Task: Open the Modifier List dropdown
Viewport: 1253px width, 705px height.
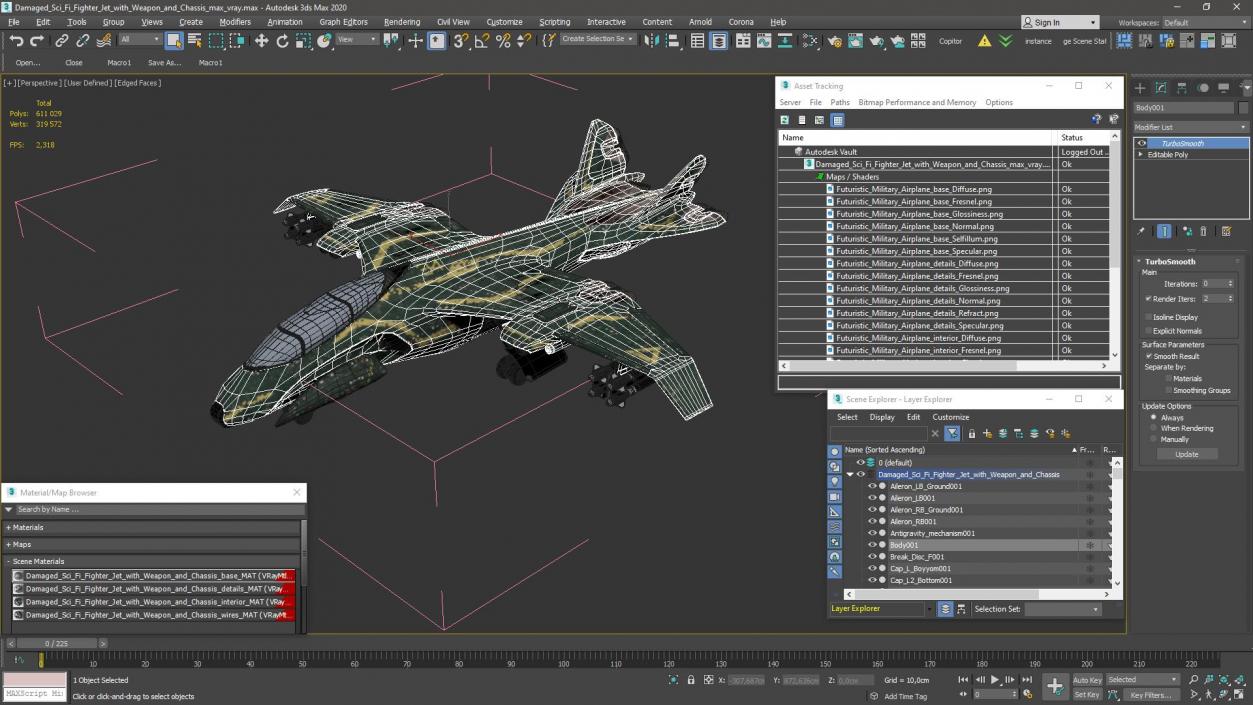Action: pyautogui.click(x=1189, y=127)
